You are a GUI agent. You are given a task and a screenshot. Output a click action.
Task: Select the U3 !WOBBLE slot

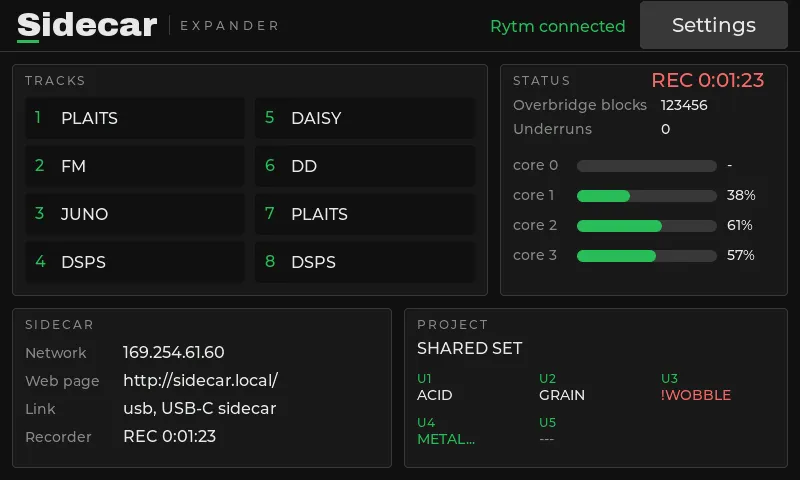point(696,387)
